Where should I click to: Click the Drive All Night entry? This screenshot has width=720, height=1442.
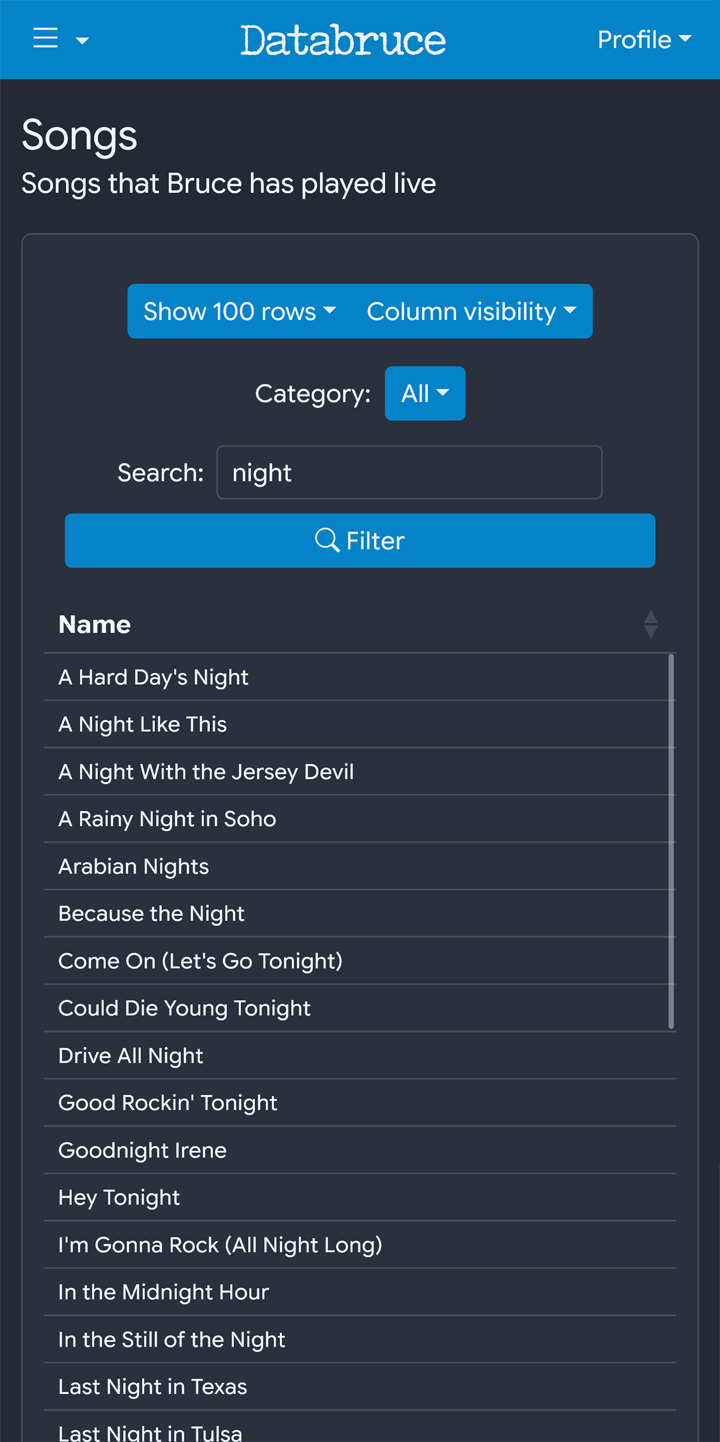click(x=131, y=1055)
